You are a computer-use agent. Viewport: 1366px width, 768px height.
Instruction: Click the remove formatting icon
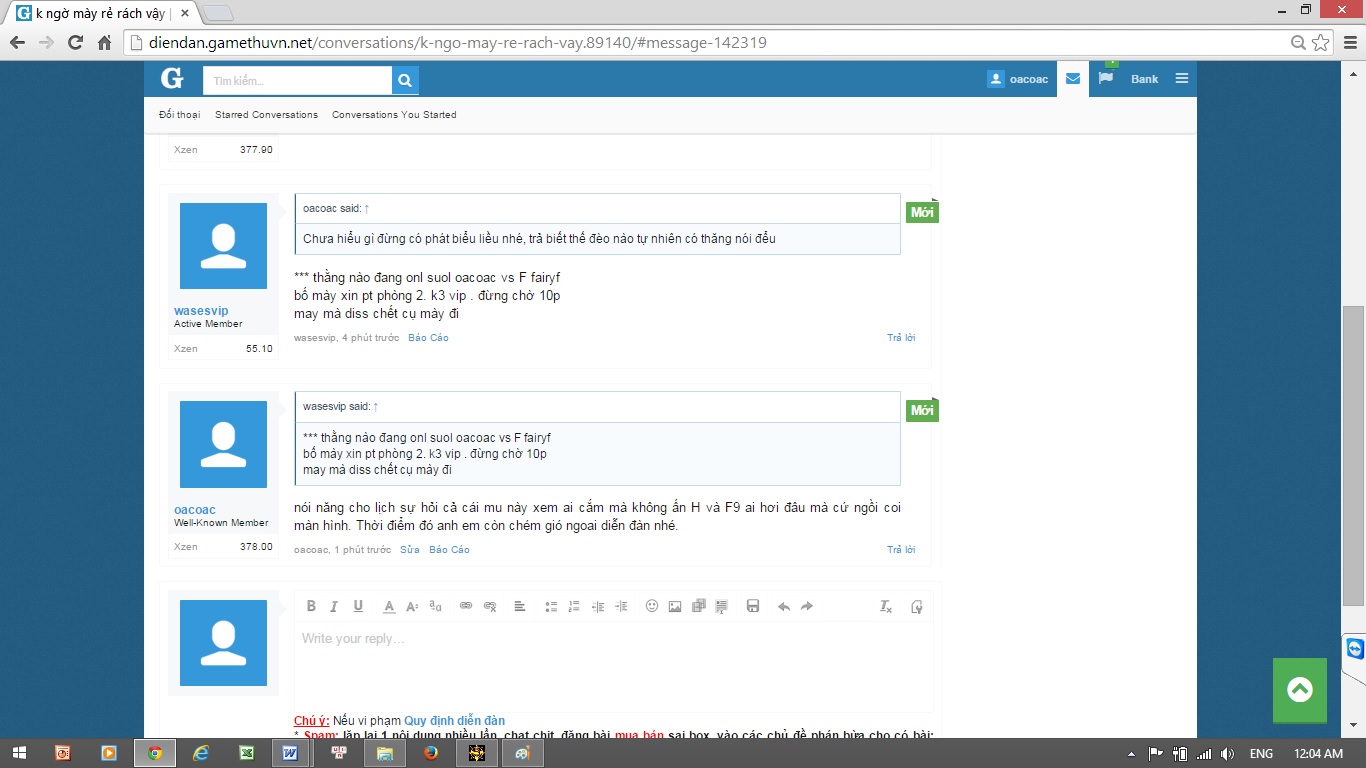[x=885, y=606]
